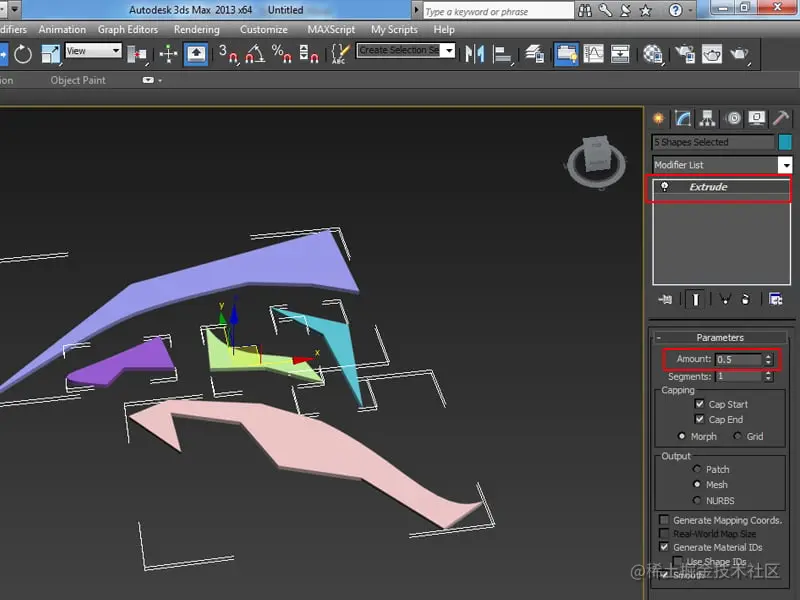Choose the Grid capping option
Viewport: 800px width, 600px height.
coord(739,436)
